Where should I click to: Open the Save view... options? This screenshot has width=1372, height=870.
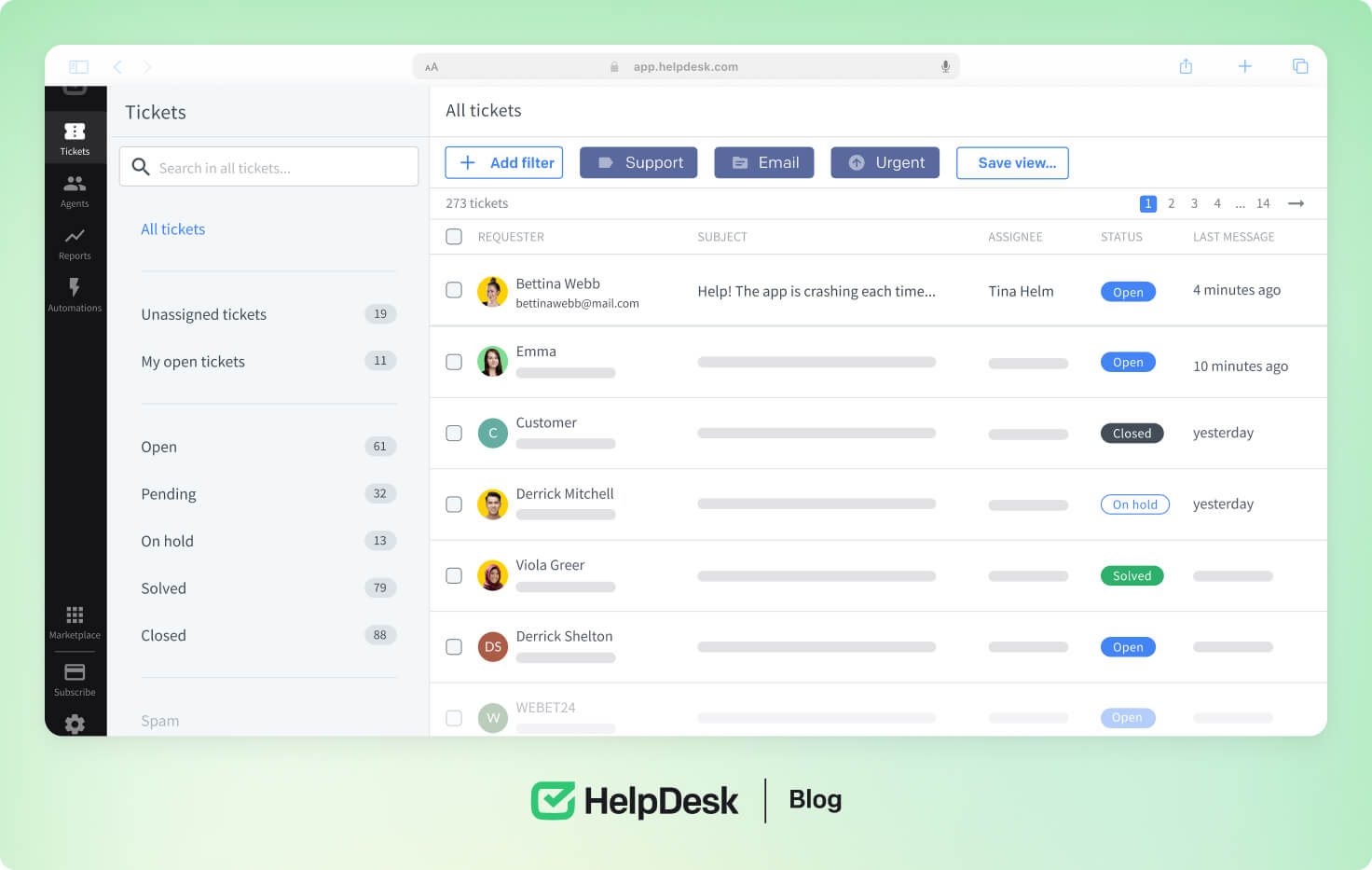(1012, 162)
